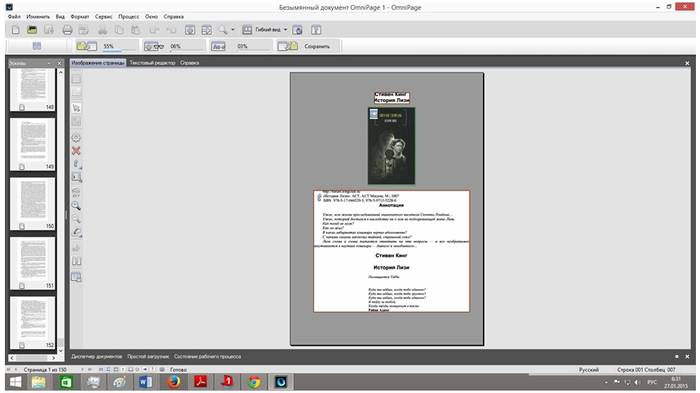The height and width of the screenshot is (393, 700).
Task: Open the Сервис menu
Action: pyautogui.click(x=104, y=17)
